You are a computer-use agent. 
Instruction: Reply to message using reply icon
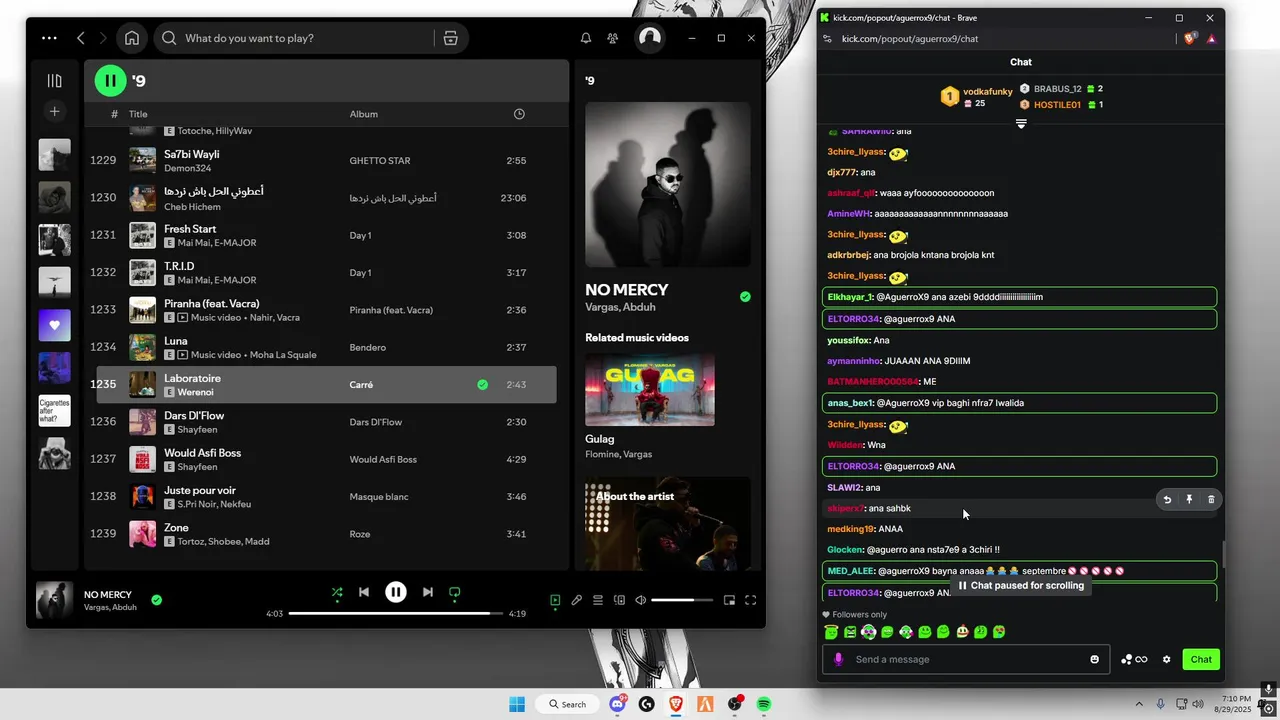click(x=1167, y=500)
